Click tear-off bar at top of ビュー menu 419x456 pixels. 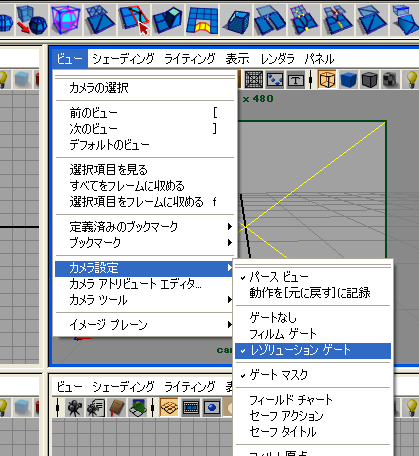pos(145,77)
